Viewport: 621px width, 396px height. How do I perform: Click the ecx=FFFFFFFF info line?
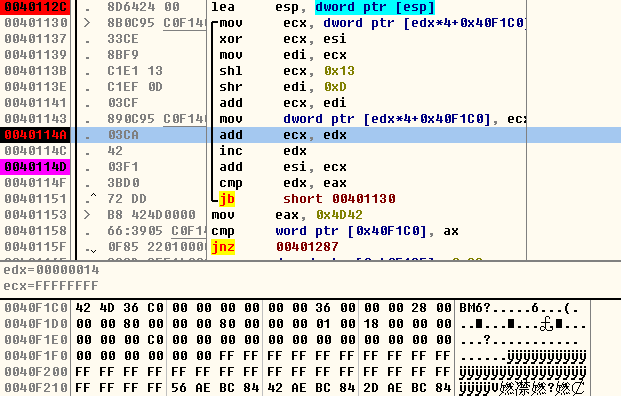point(51,286)
